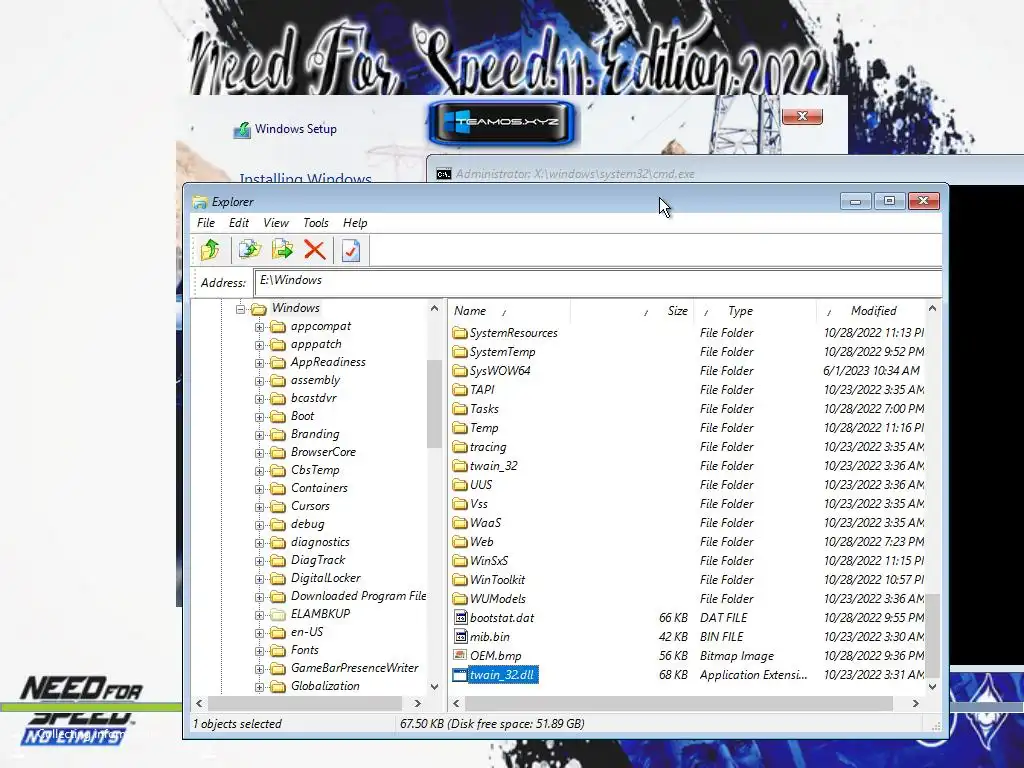Viewport: 1024px width, 768px height.
Task: Select the Tasks folder icon
Action: coord(460,409)
